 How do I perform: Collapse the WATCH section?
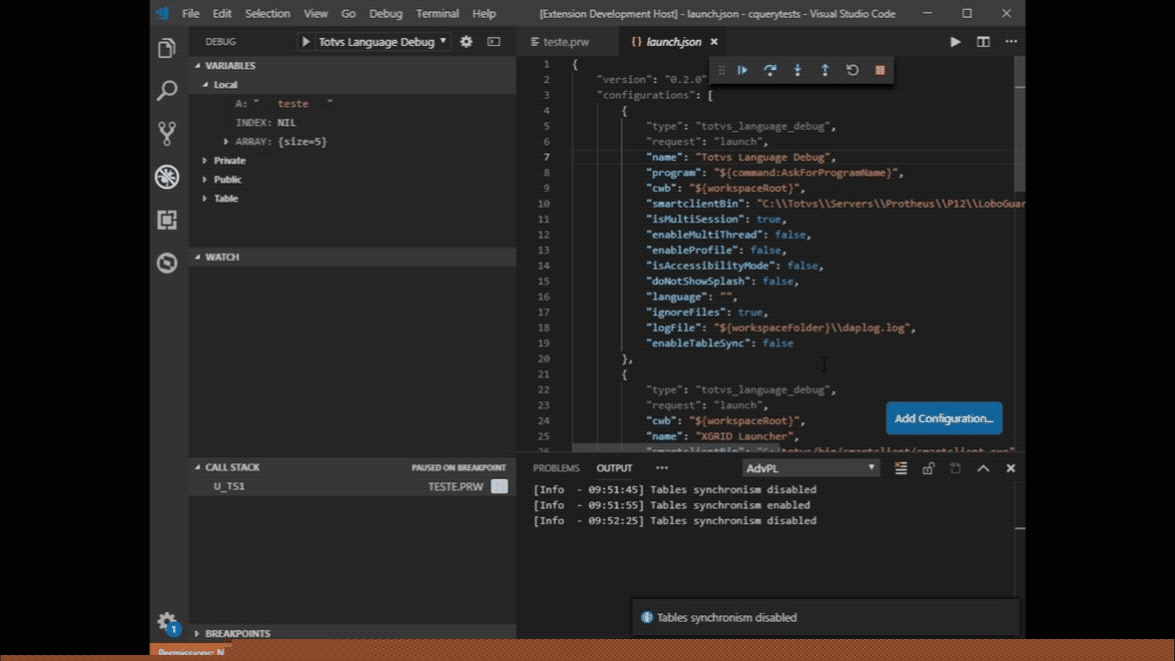pyautogui.click(x=352, y=257)
